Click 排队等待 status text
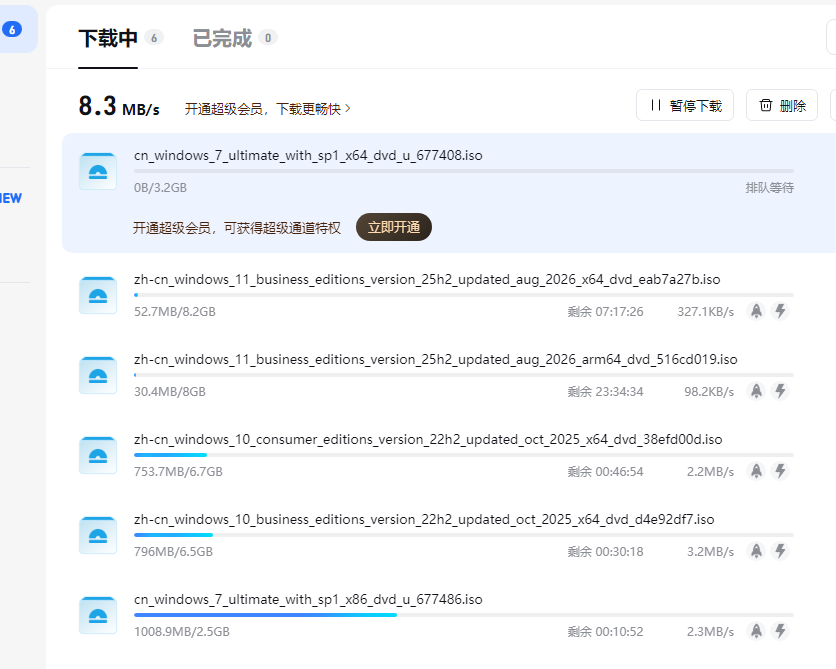The image size is (836, 669). click(769, 188)
